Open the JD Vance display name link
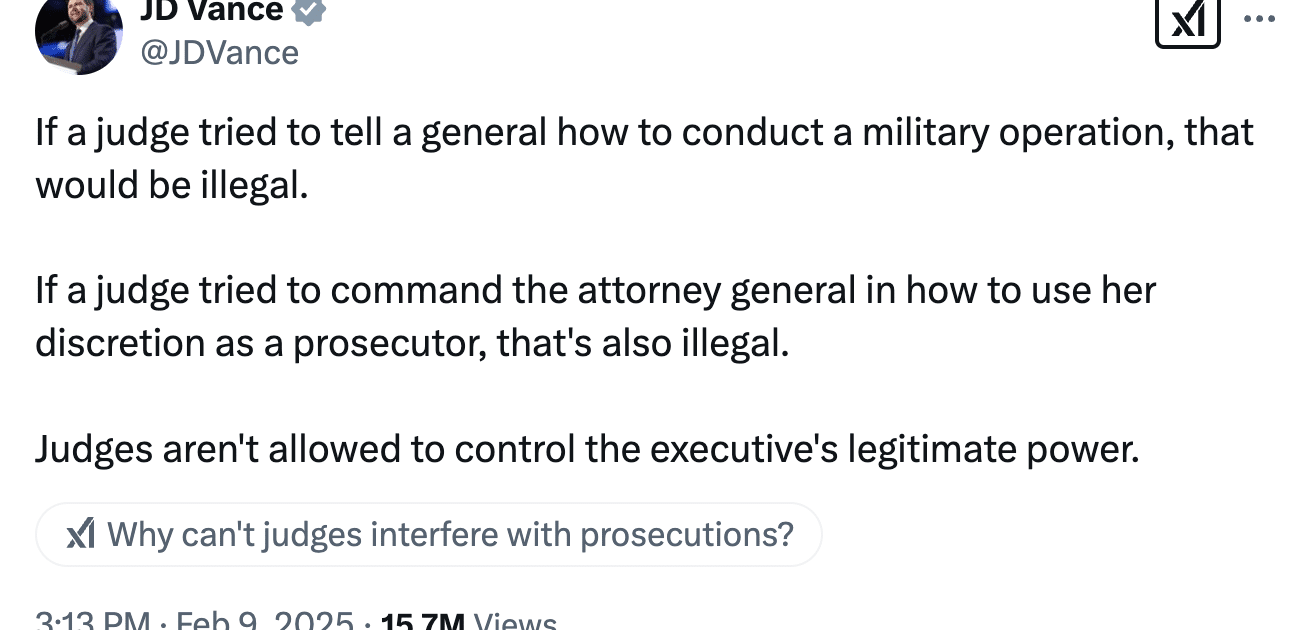The width and height of the screenshot is (1310, 630). click(211, 11)
